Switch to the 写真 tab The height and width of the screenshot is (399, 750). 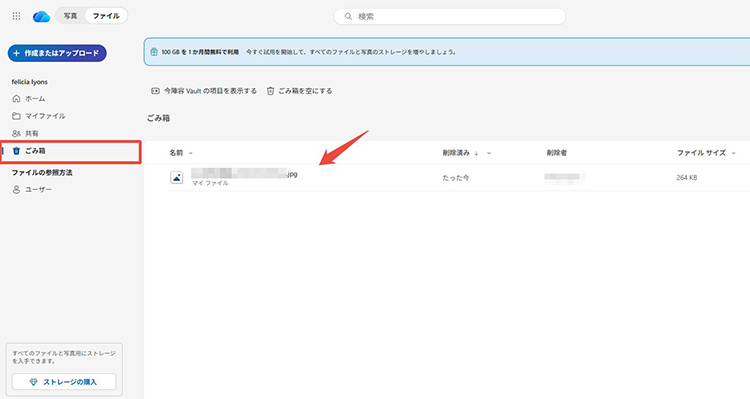[70, 16]
